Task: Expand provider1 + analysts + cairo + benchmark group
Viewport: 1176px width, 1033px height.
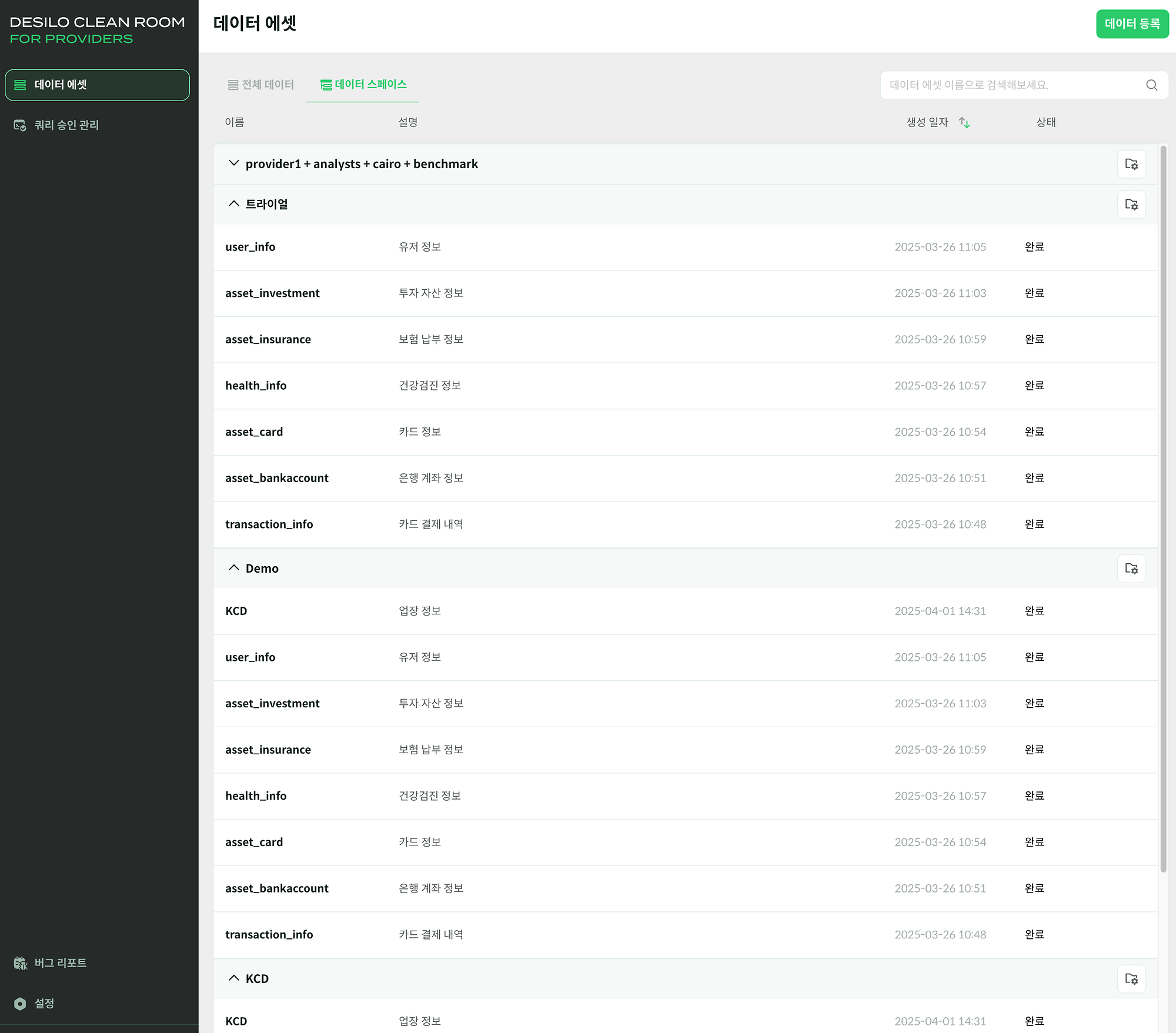Action: click(x=233, y=163)
